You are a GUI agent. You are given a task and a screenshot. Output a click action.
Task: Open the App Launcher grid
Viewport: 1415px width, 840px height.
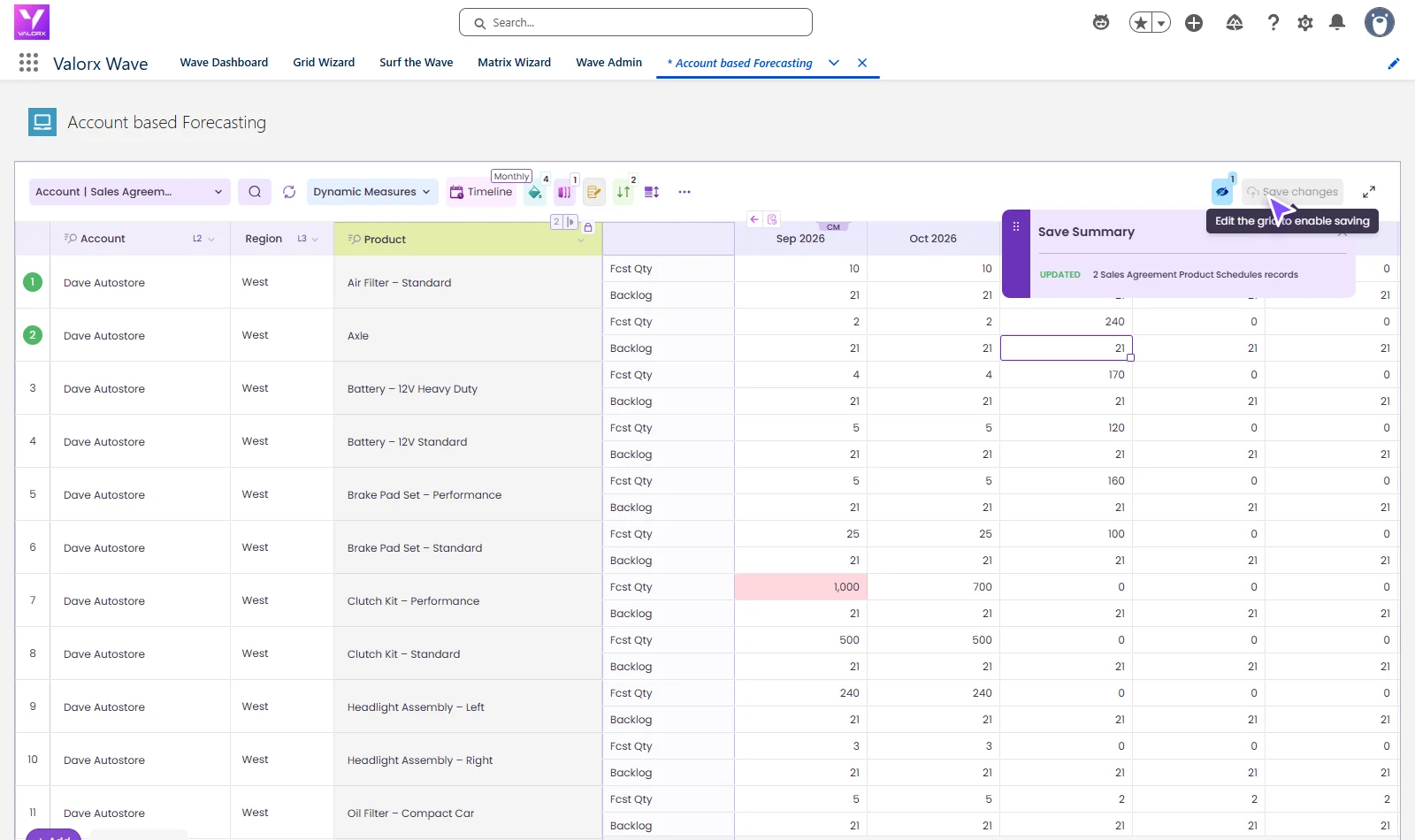point(28,63)
